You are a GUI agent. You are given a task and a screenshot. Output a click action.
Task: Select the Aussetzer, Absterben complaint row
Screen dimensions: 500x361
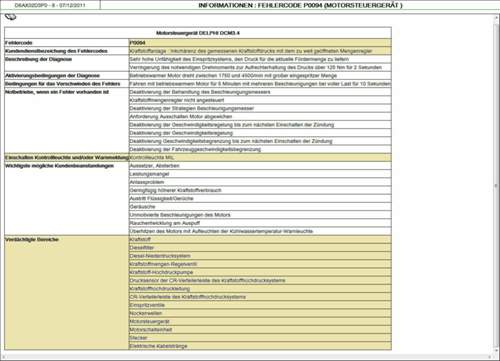coord(260,166)
